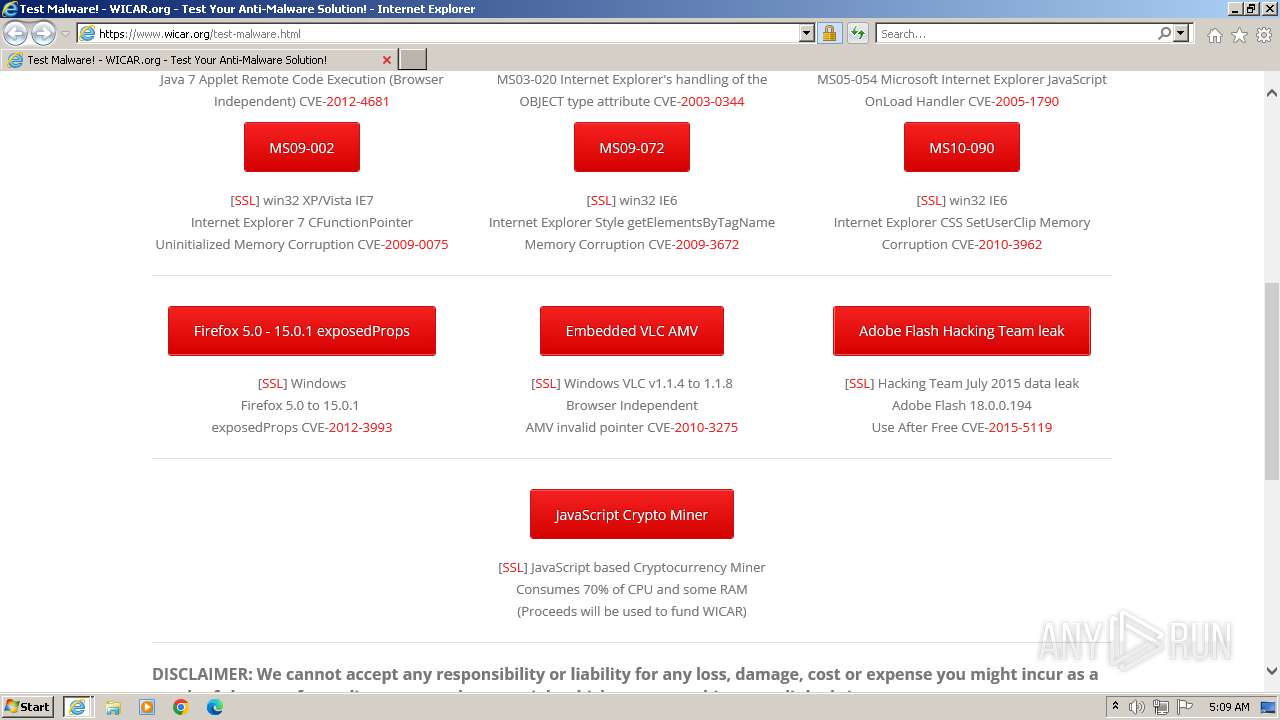Image resolution: width=1280 pixels, height=720 pixels.
Task: Open the recent pages dropdown beside Forward
Action: point(65,34)
